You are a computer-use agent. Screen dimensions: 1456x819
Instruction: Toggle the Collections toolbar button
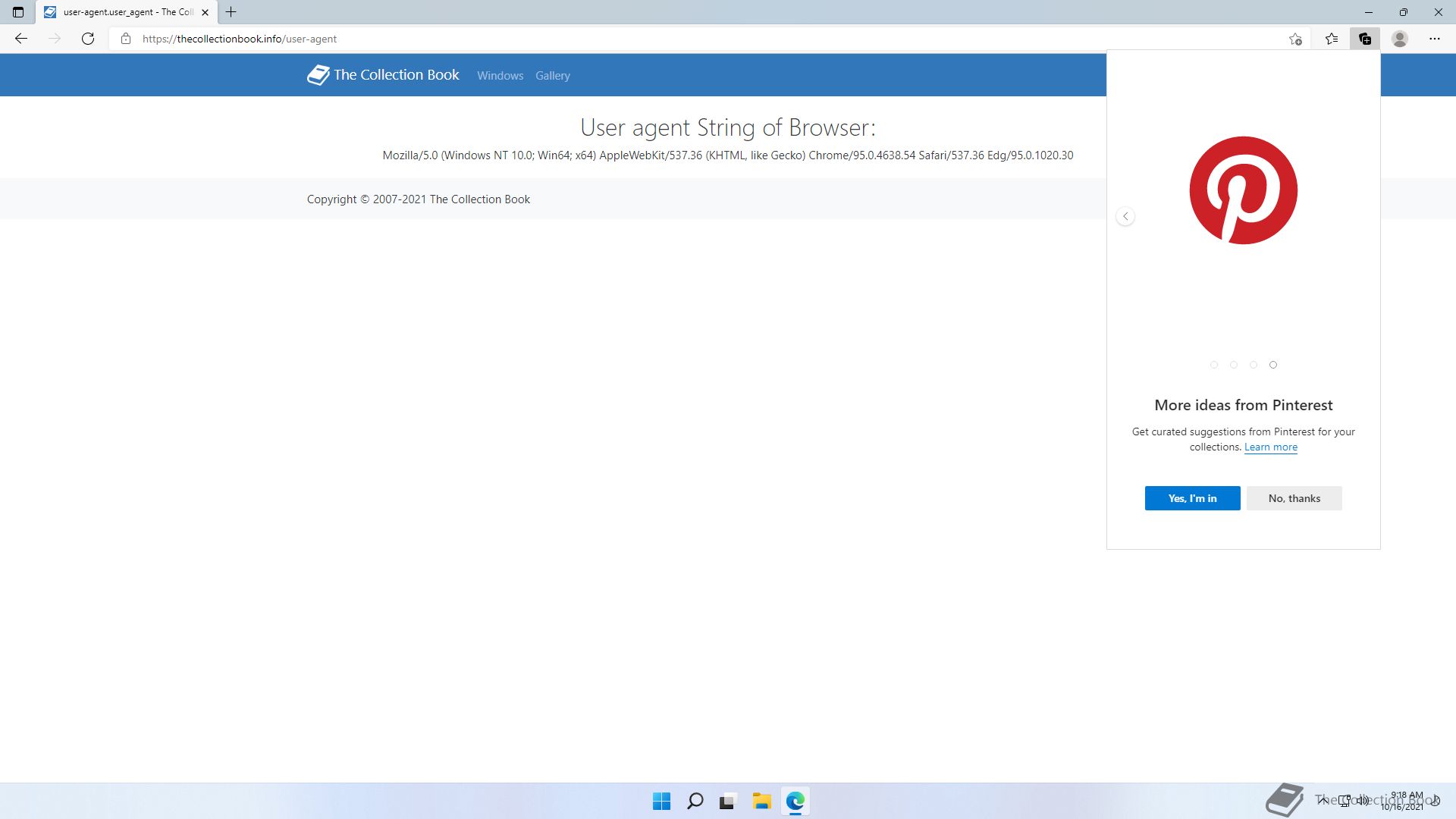(x=1365, y=39)
